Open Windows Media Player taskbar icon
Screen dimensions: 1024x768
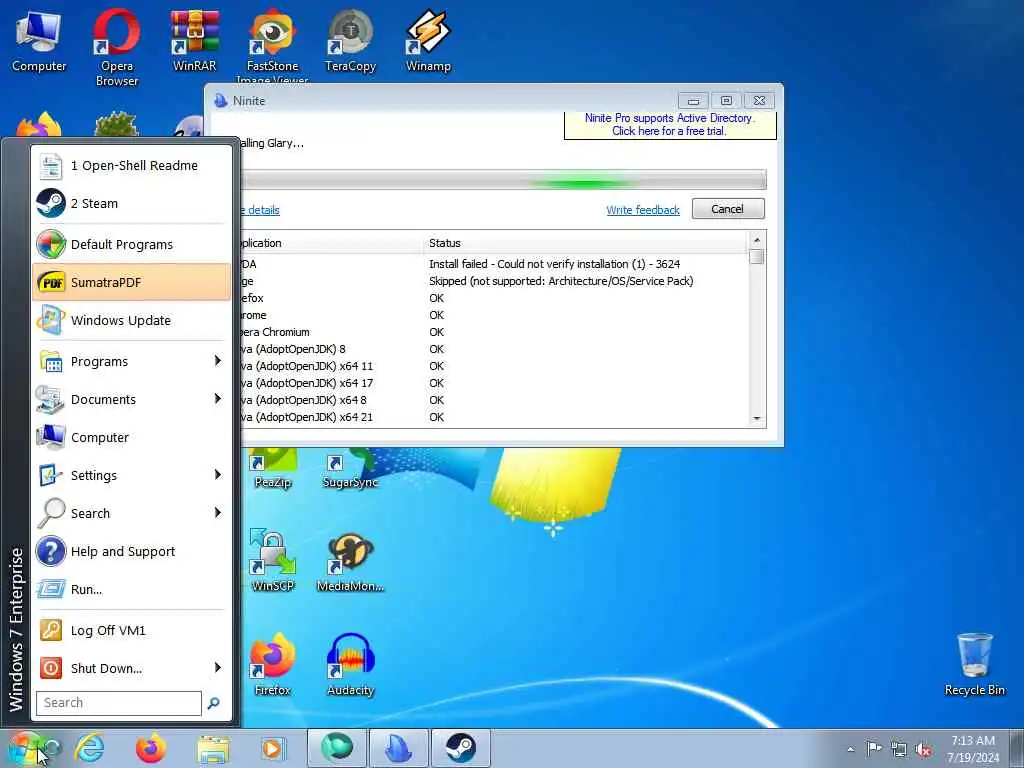point(272,748)
